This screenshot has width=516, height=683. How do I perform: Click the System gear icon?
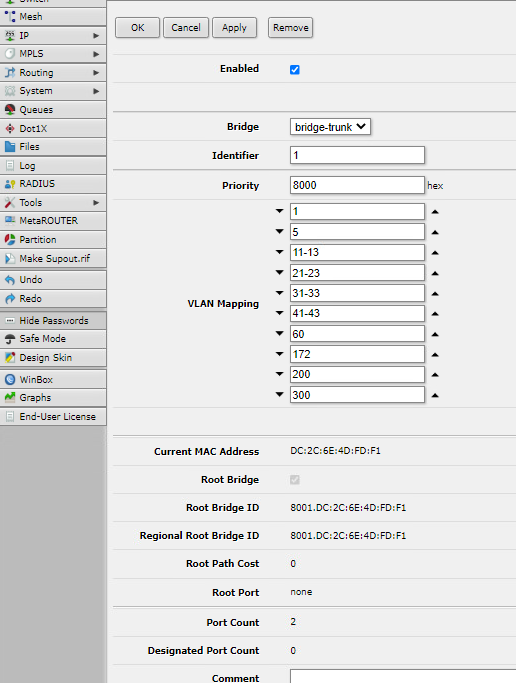[10, 91]
